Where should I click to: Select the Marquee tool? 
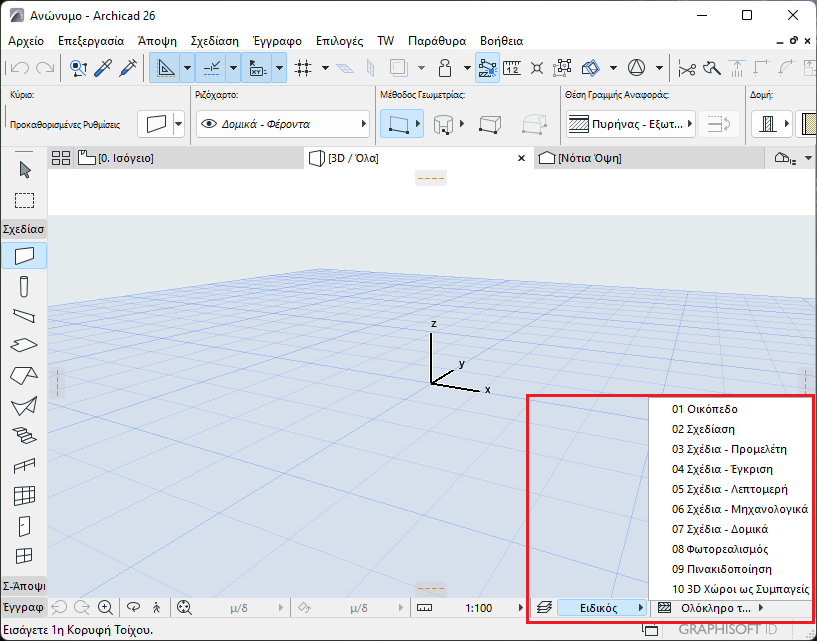coord(25,201)
